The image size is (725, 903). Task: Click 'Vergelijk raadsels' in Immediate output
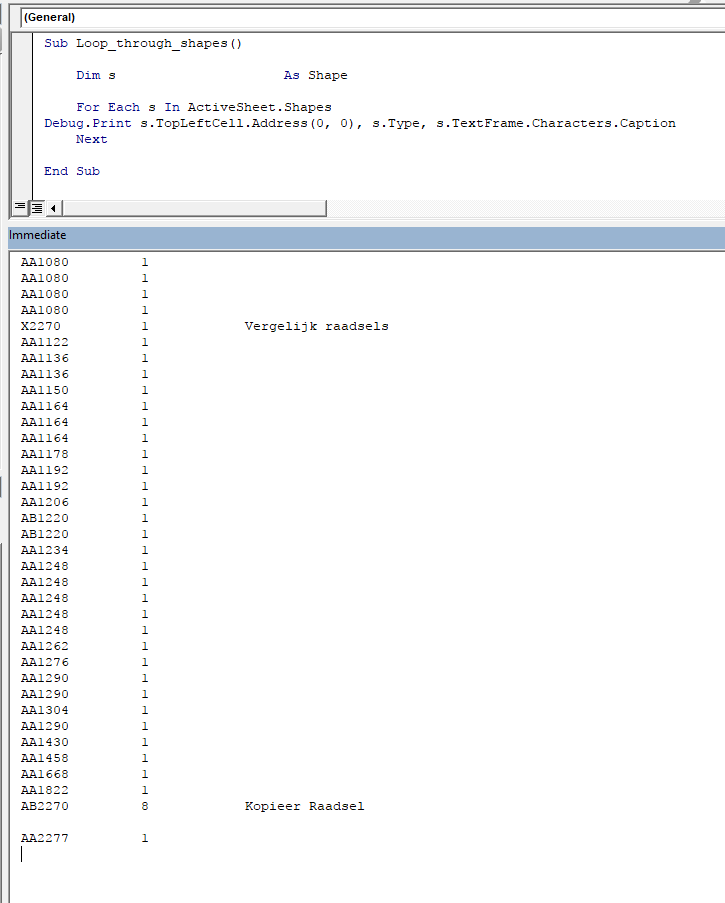(316, 326)
